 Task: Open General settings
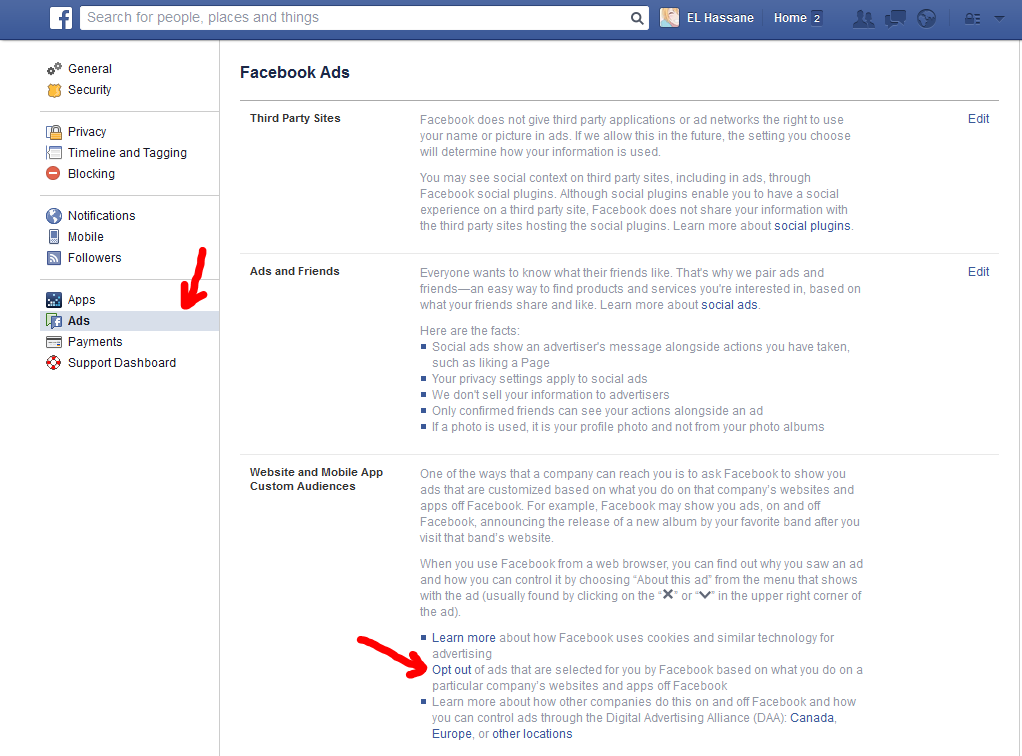(90, 68)
